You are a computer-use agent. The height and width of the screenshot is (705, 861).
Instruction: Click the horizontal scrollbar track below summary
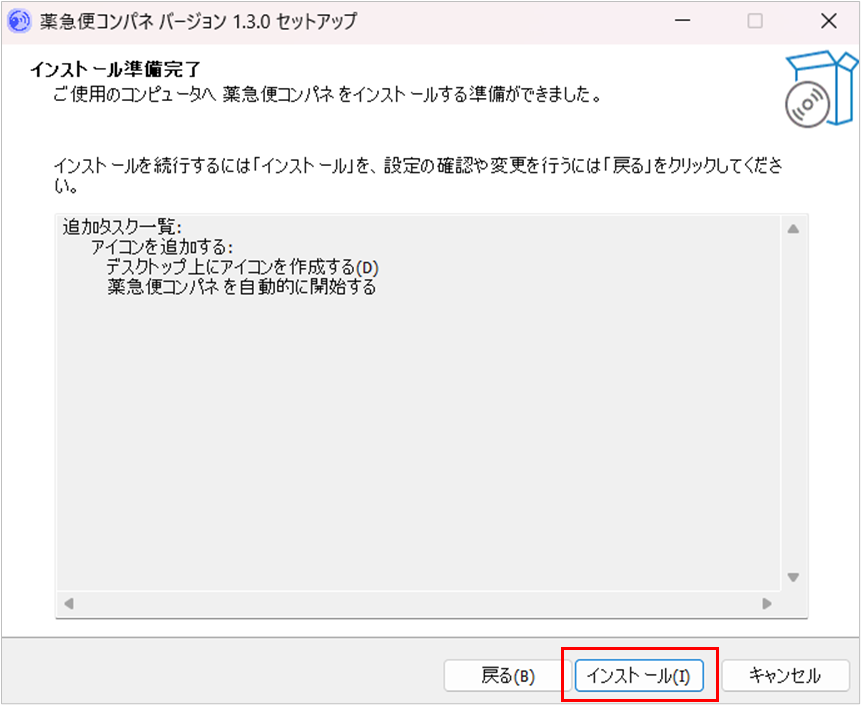[418, 604]
